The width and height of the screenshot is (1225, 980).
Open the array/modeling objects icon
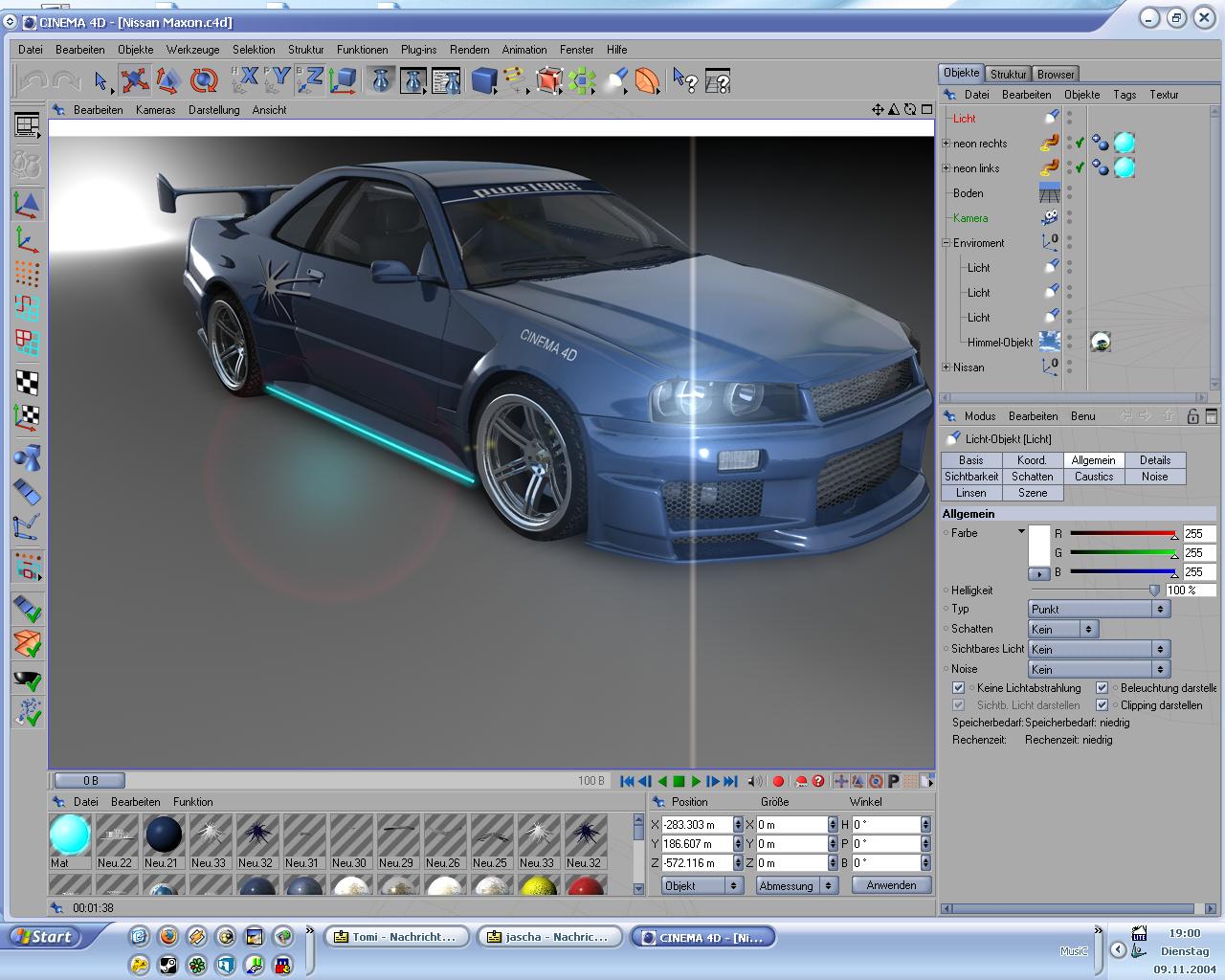pos(582,80)
